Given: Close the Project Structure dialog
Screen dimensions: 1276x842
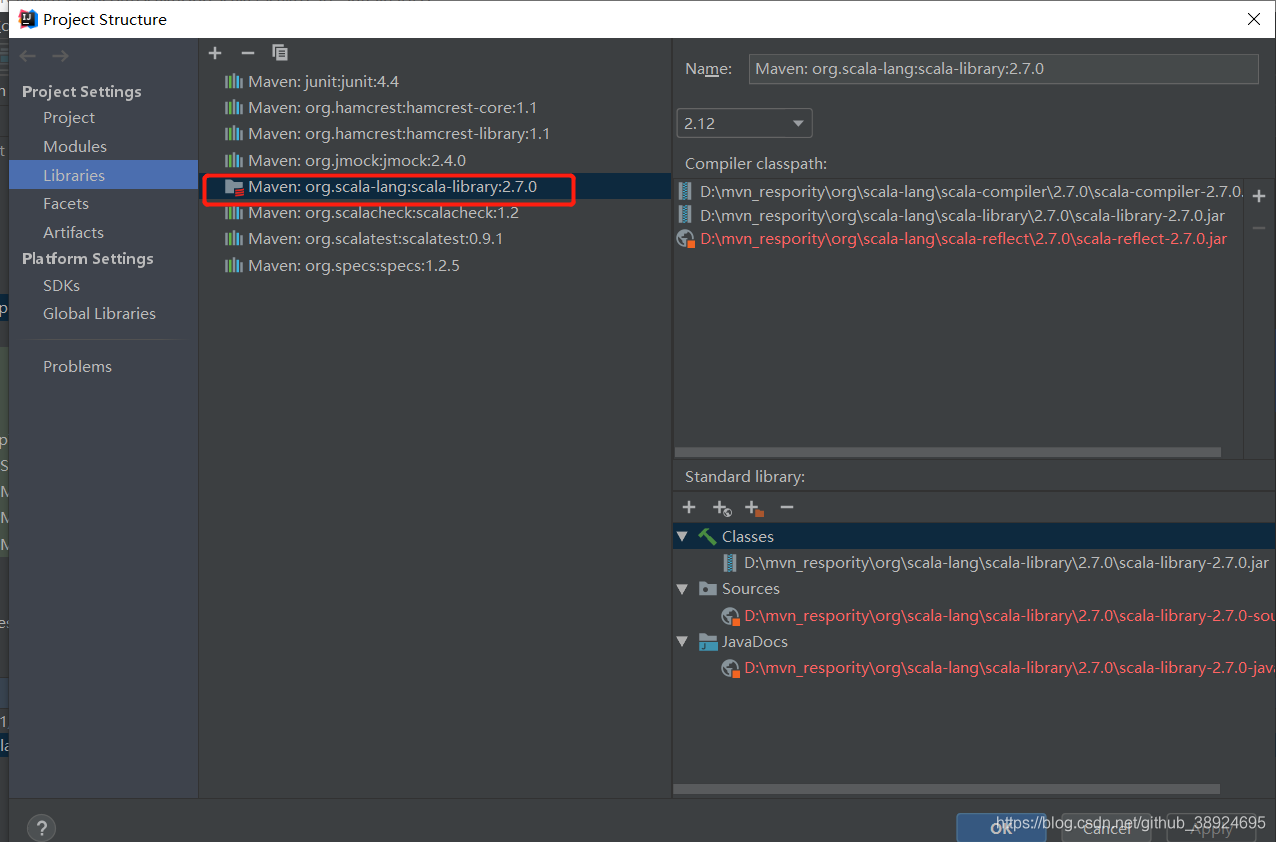Looking at the screenshot, I should (1254, 19).
